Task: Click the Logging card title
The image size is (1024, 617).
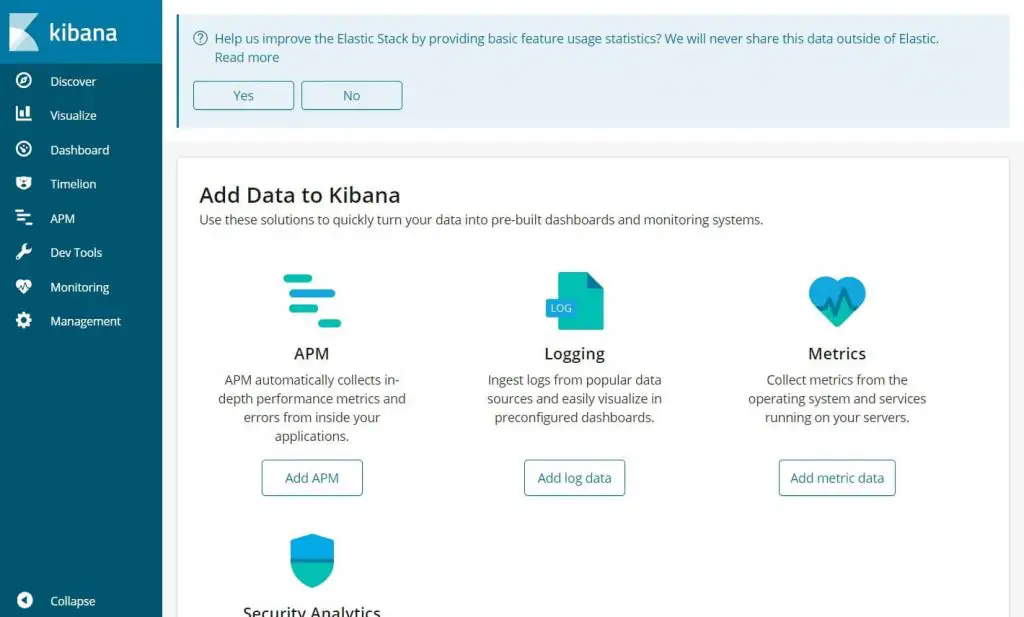Action: tap(575, 355)
